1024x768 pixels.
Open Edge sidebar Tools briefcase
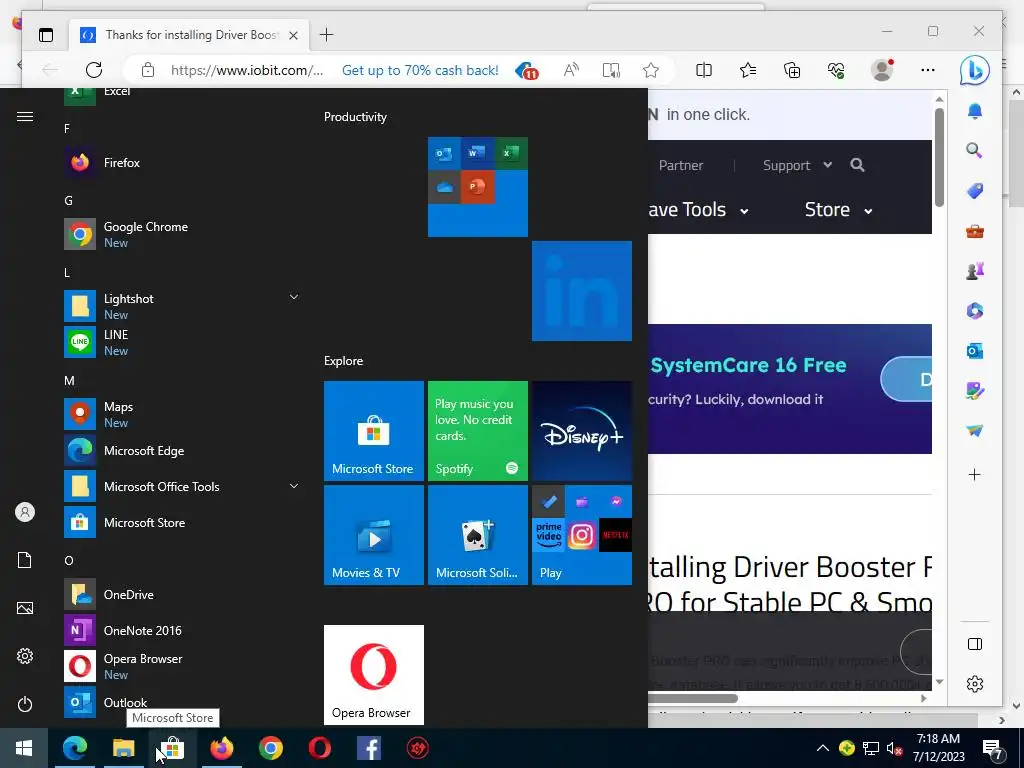pos(974,231)
